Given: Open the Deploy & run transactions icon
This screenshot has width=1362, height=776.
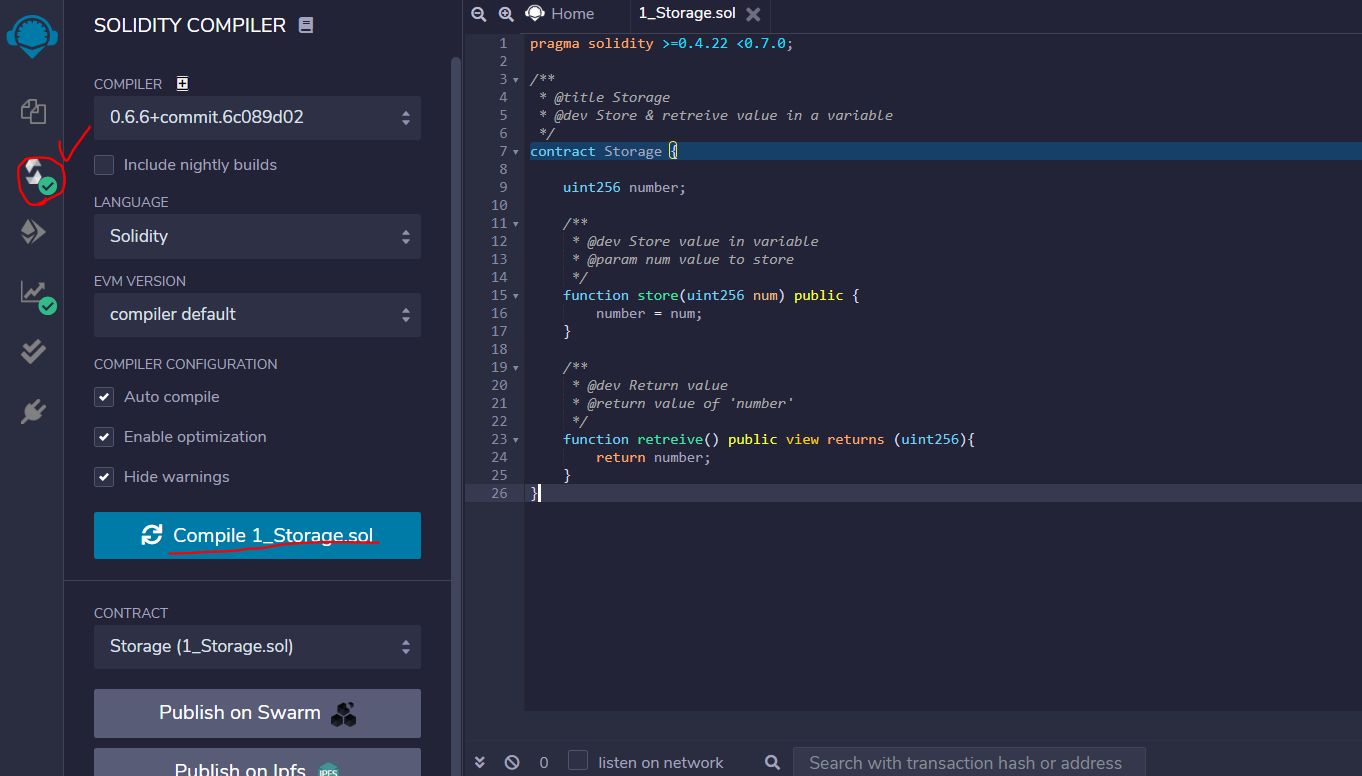Looking at the screenshot, I should 33,232.
